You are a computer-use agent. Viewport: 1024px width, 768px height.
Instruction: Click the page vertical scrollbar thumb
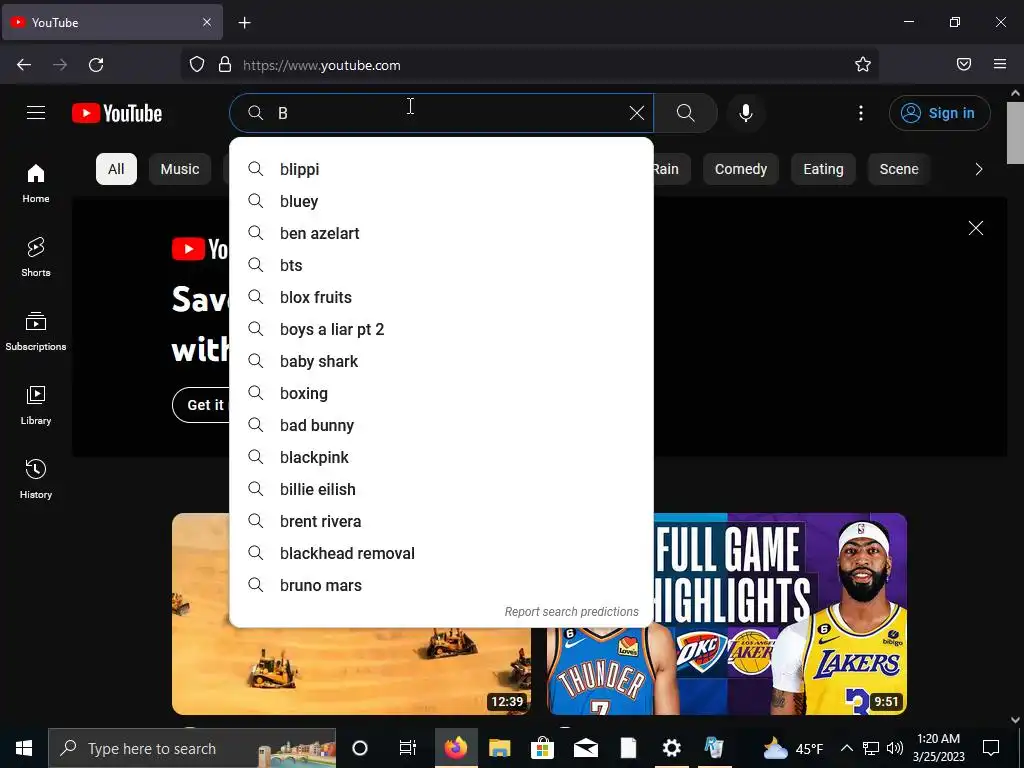[1015, 134]
